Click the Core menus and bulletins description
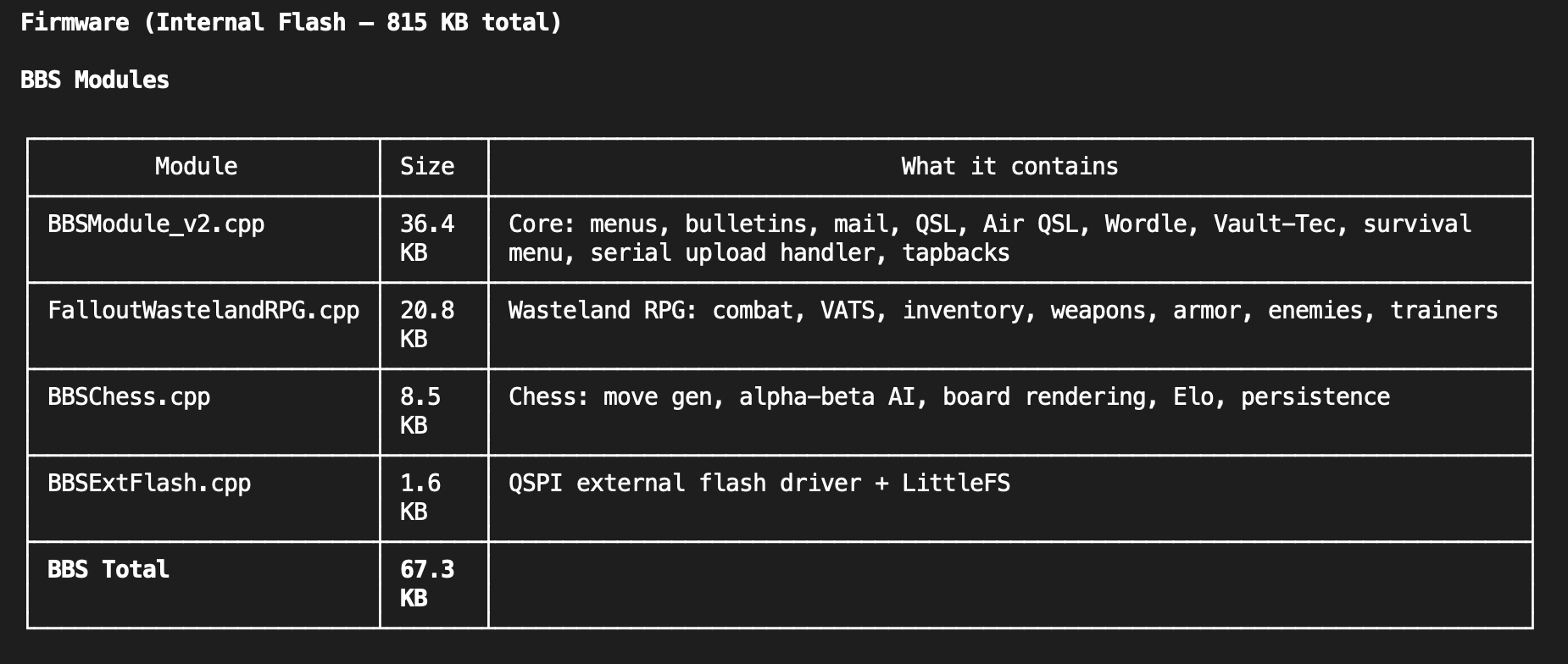 tap(989, 238)
